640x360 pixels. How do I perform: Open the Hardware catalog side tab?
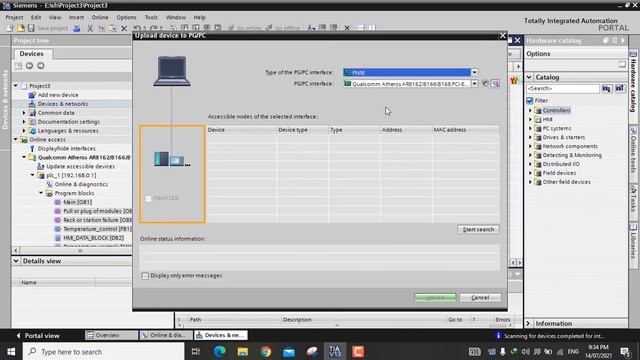point(633,82)
